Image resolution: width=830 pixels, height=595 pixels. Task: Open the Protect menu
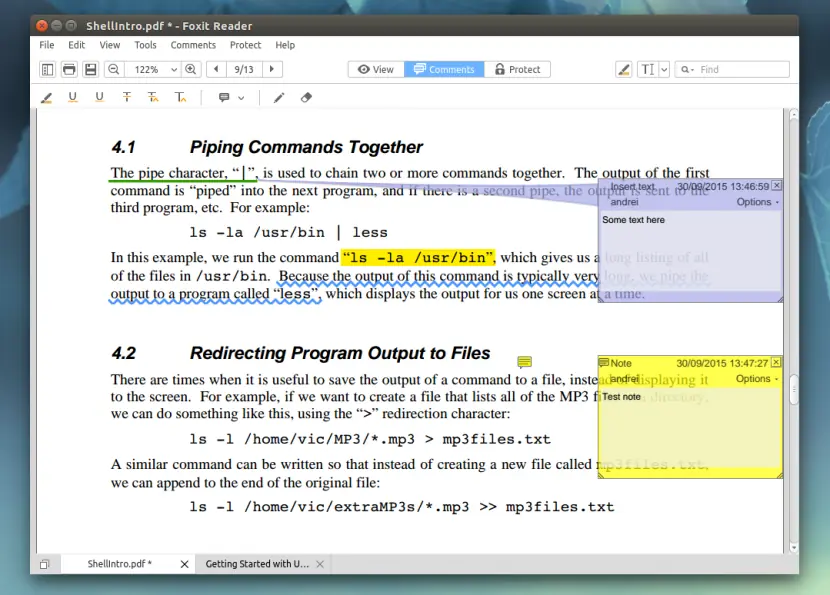[x=245, y=45]
